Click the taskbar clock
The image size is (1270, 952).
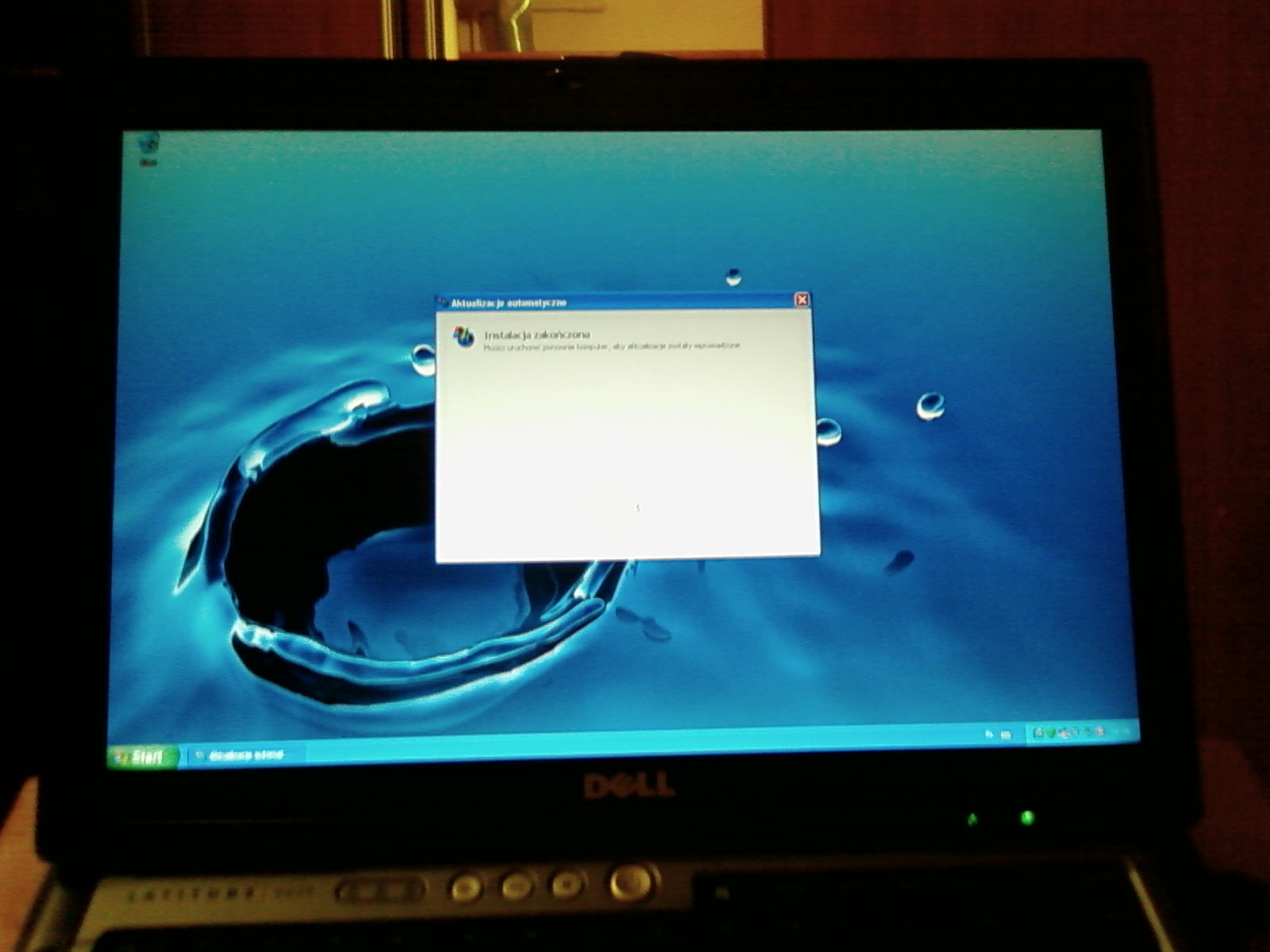1121,730
